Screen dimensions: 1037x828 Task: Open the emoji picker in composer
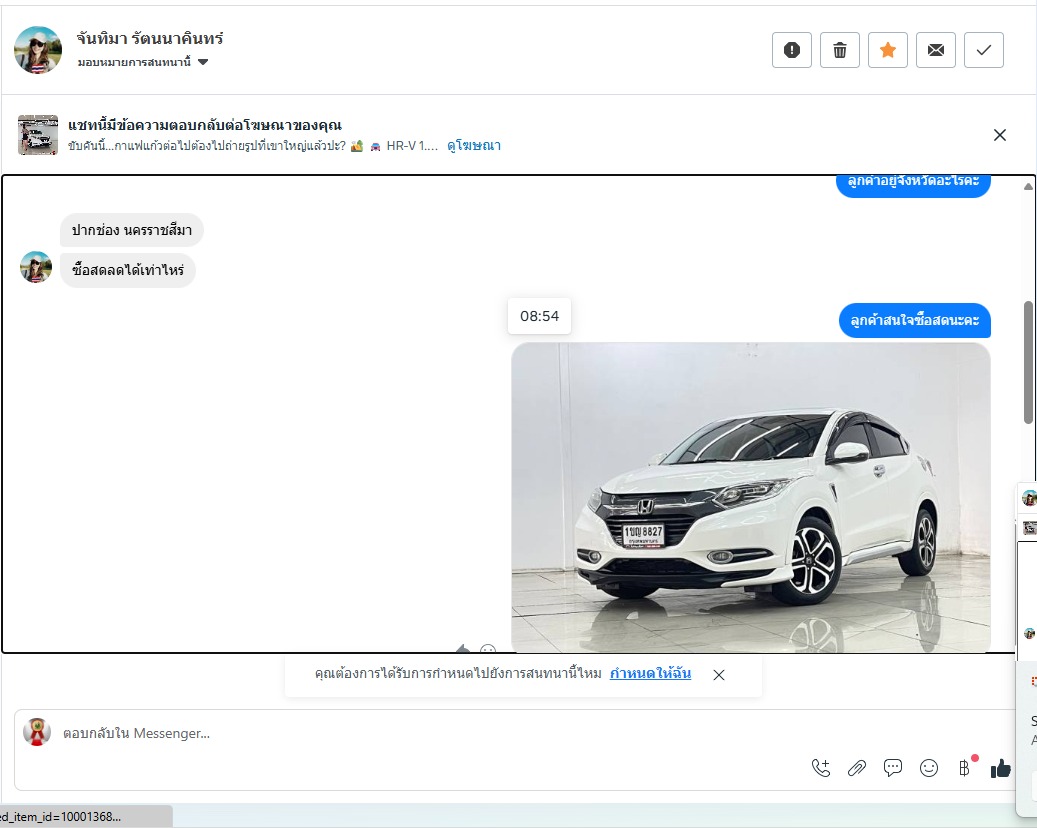point(929,768)
